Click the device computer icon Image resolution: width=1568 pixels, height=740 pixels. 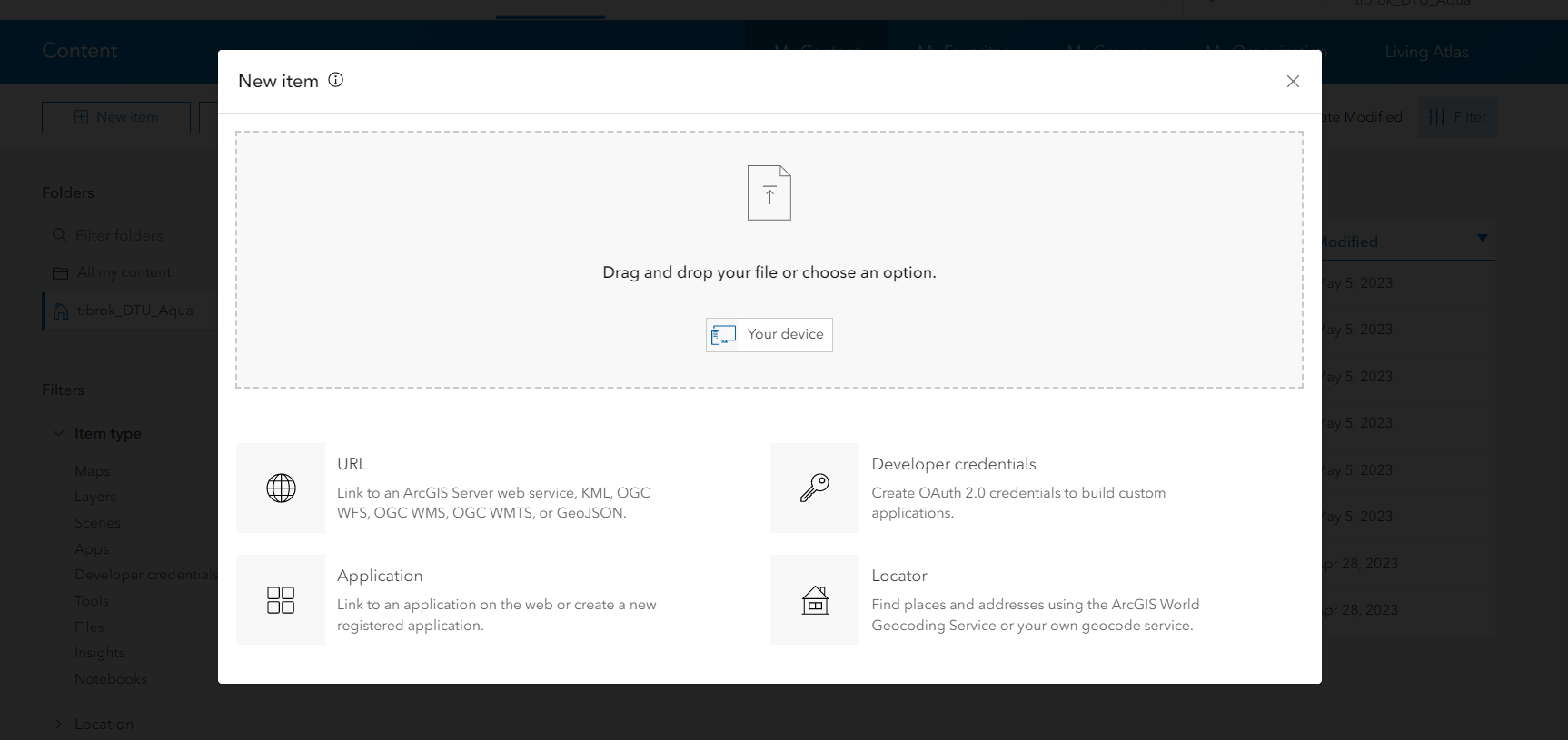(723, 335)
